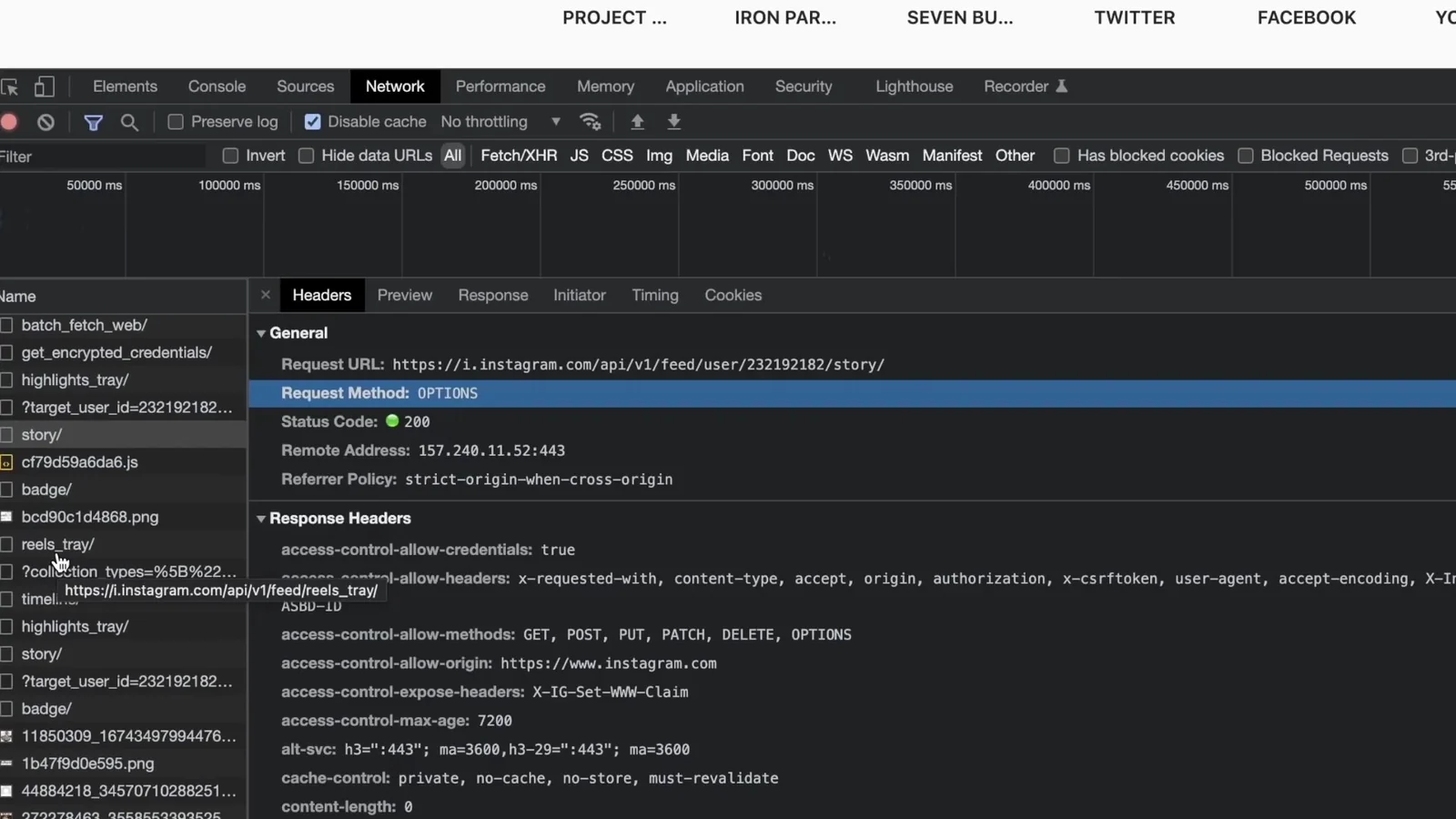Viewport: 1456px width, 819px height.
Task: Click the Recorder flask icon
Action: click(x=1061, y=86)
